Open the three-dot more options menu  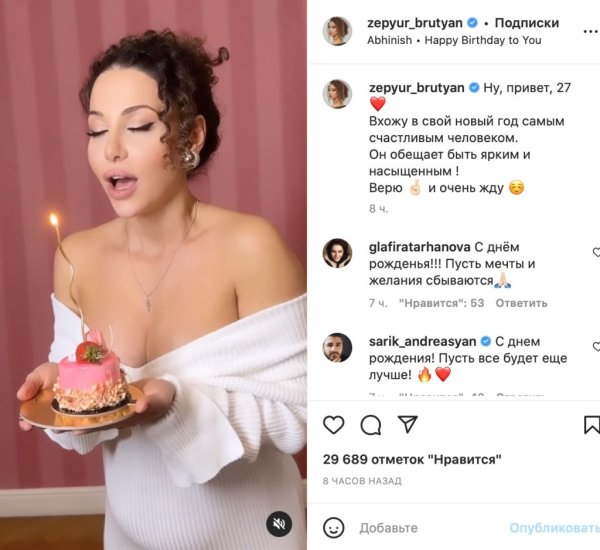tap(591, 31)
